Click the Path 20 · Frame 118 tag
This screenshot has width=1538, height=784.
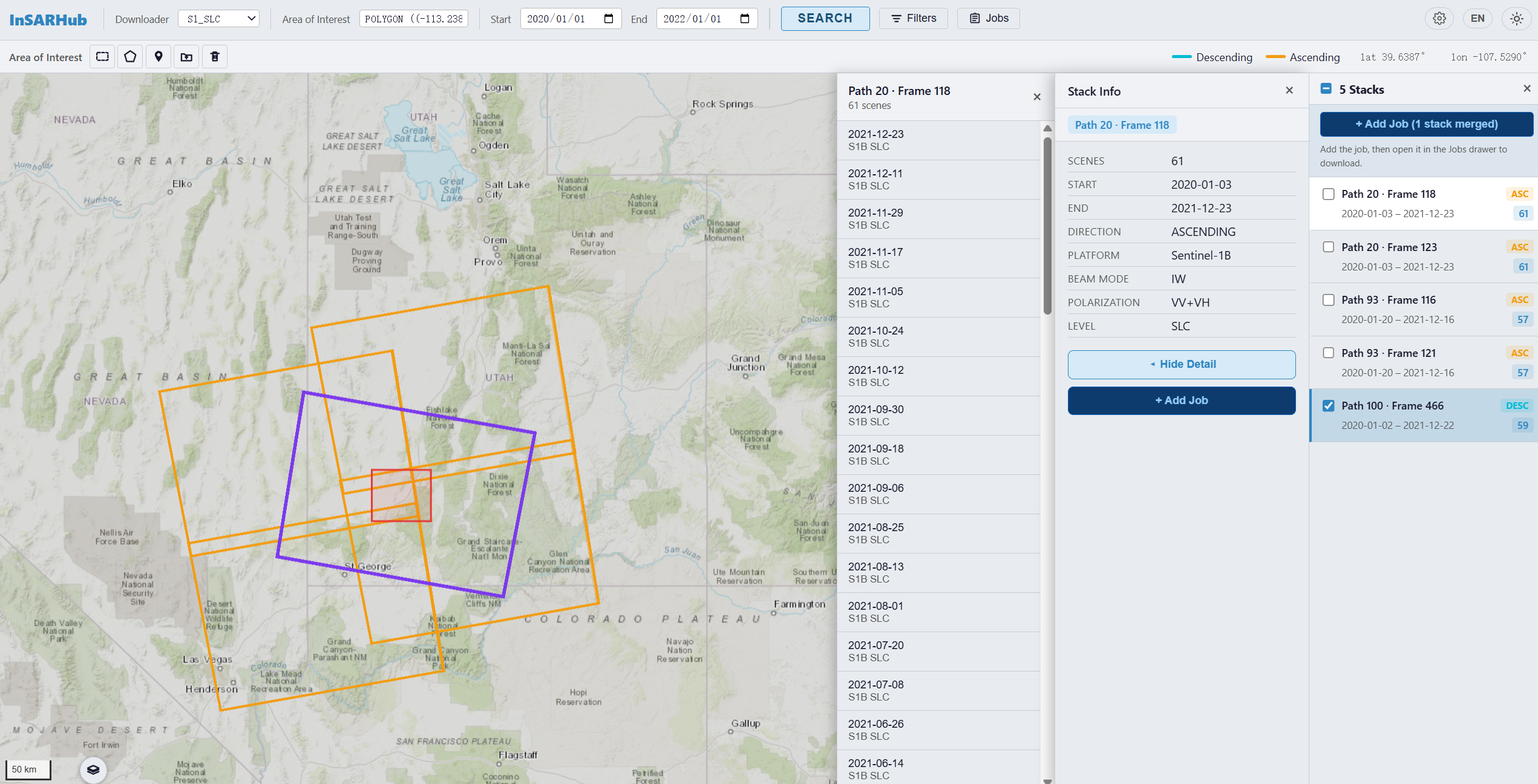click(x=1122, y=125)
